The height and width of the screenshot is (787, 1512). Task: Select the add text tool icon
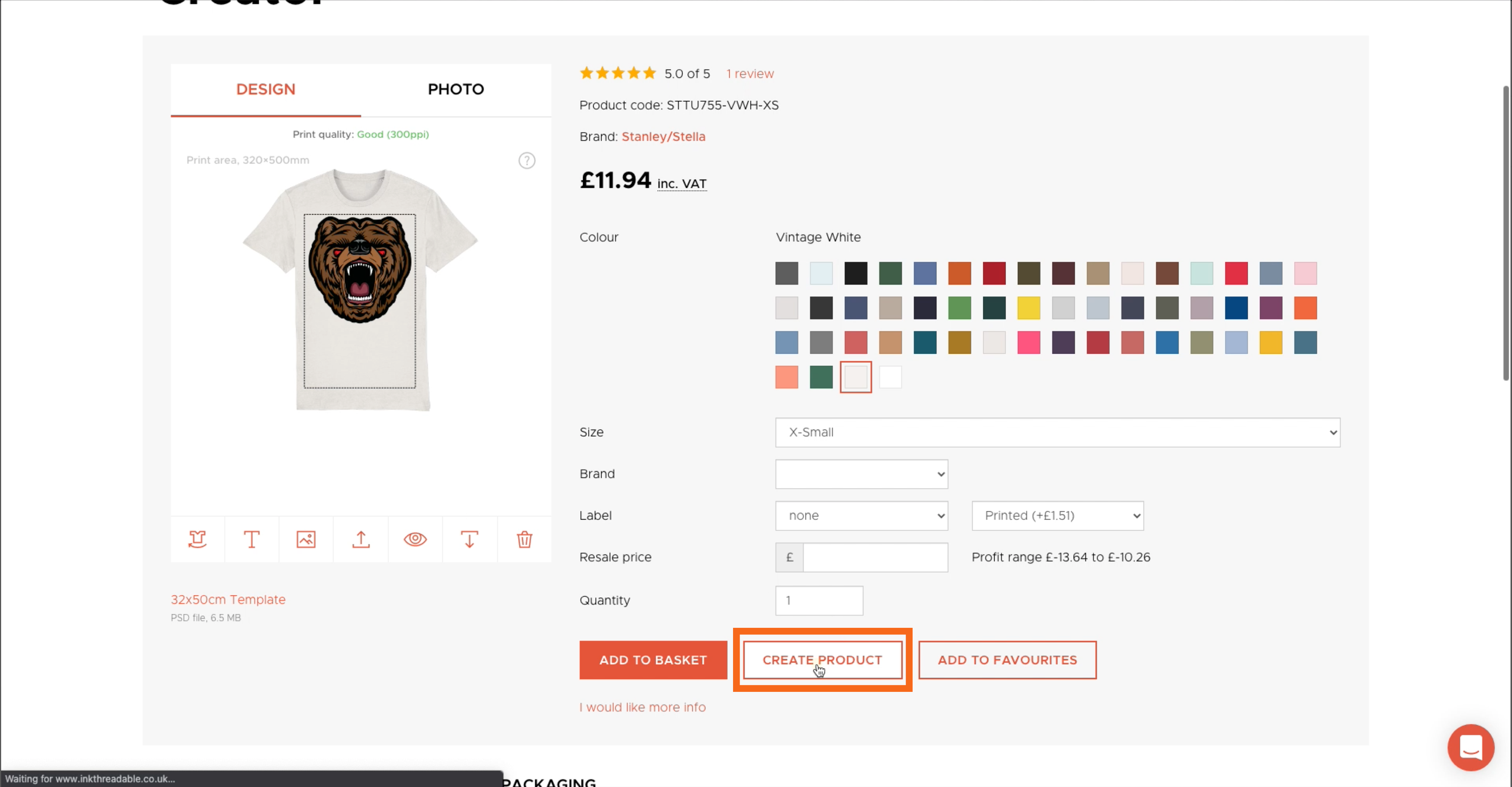pos(251,539)
